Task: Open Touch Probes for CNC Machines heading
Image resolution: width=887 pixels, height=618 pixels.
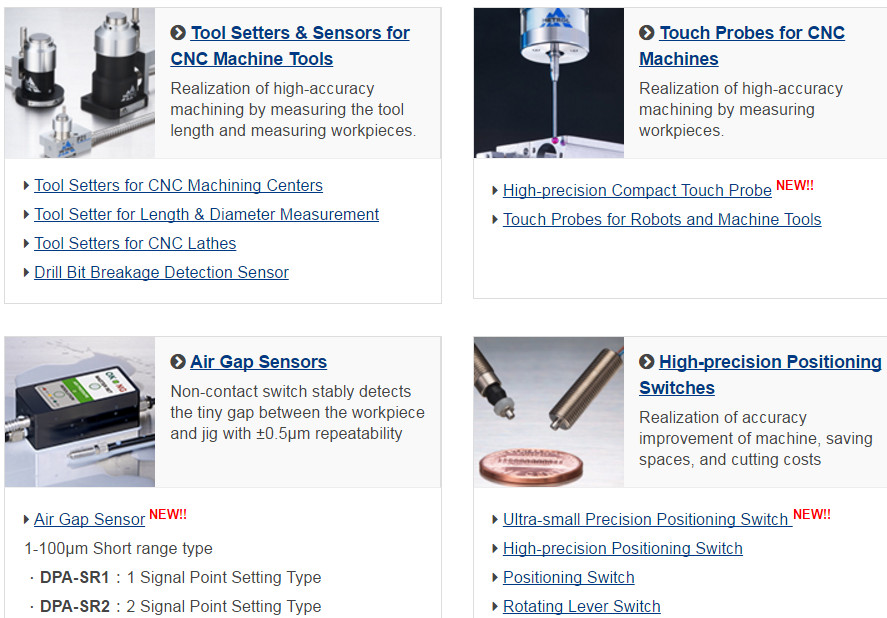Action: (x=742, y=45)
